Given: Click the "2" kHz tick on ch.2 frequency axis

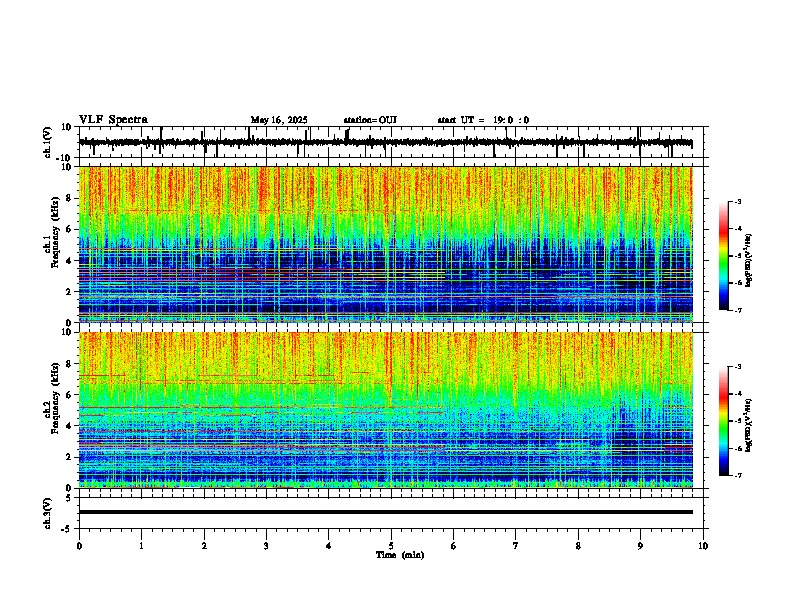Looking at the screenshot, I should [x=69, y=456].
